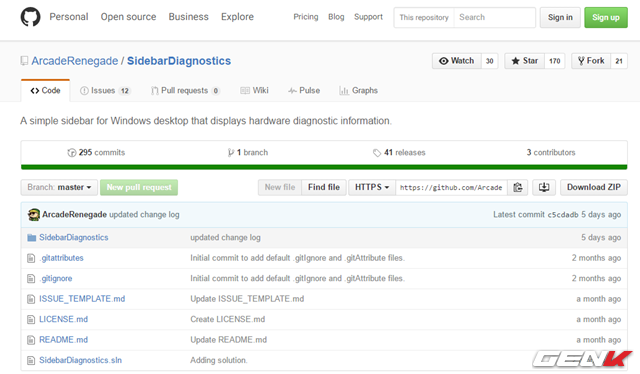Viewport: 640px width, 374px height.
Task: Fork this repository
Action: pyautogui.click(x=591, y=61)
